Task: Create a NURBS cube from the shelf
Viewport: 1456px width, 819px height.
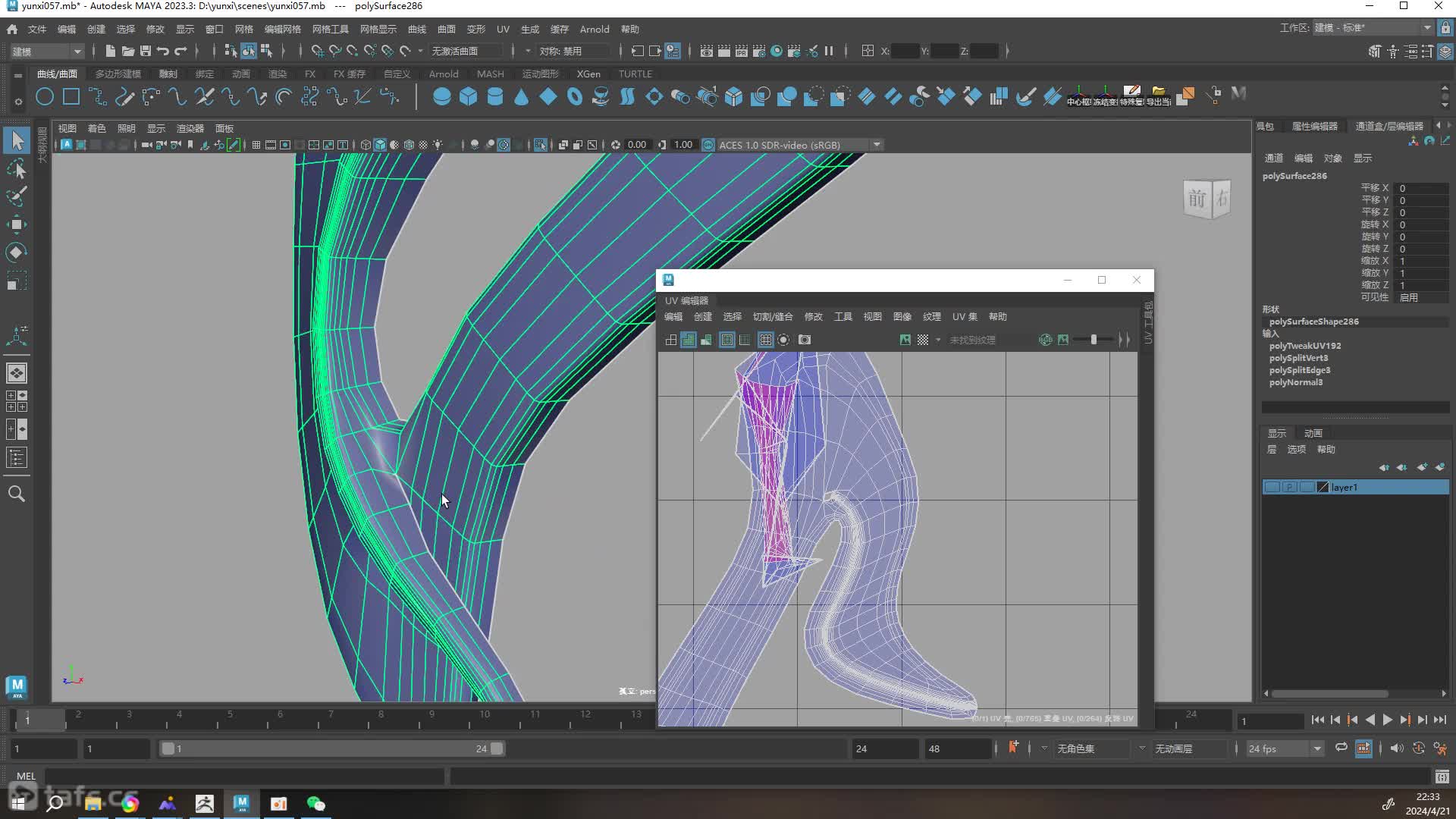Action: pyautogui.click(x=468, y=96)
